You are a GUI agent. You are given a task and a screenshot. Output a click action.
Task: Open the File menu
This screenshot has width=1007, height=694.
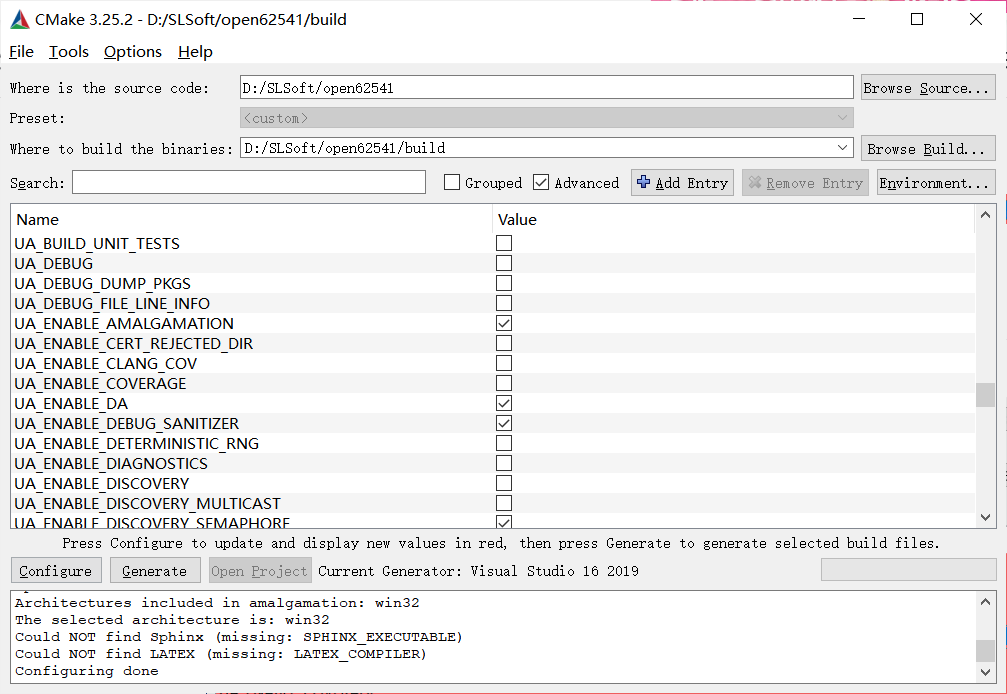[21, 51]
